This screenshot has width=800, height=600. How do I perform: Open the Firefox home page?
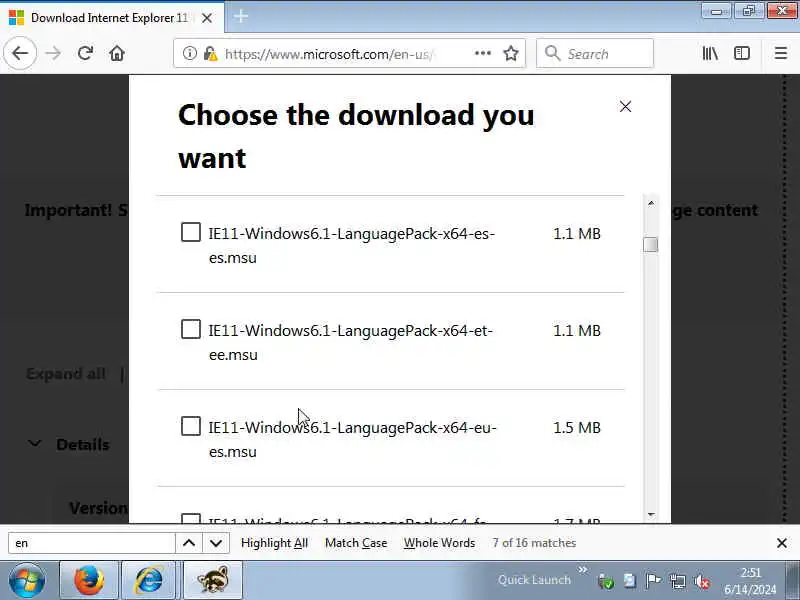click(x=117, y=53)
